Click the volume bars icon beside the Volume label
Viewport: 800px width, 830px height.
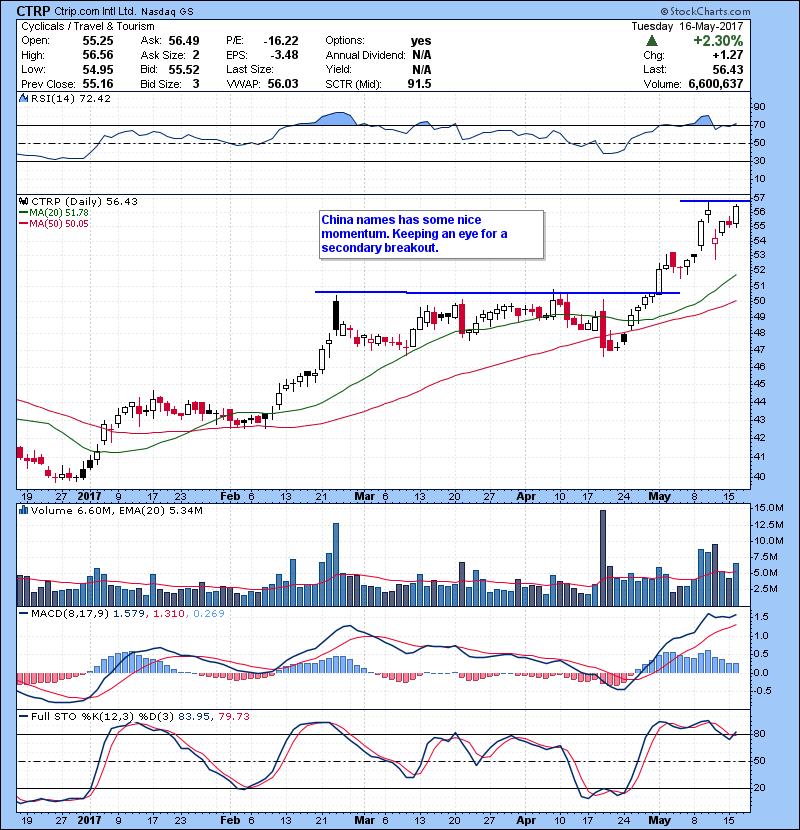coord(23,510)
